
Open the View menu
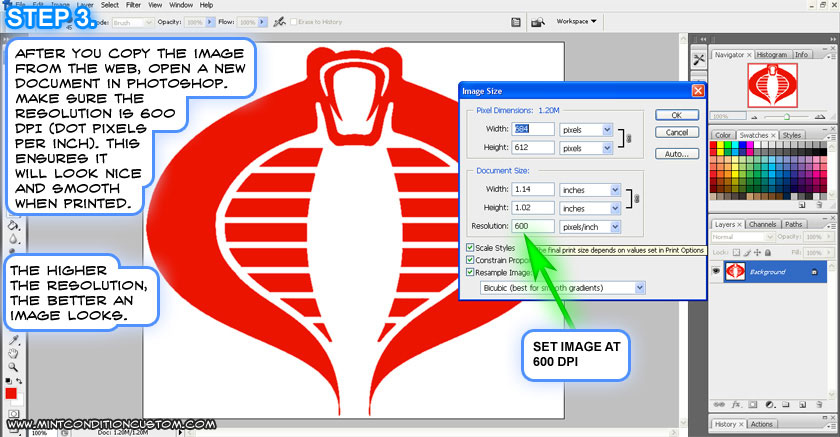click(x=155, y=5)
